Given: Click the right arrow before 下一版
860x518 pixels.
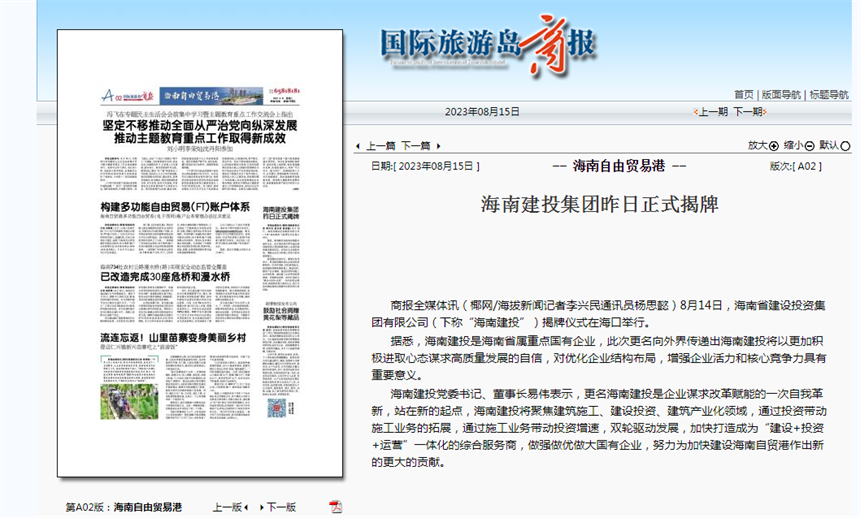Looking at the screenshot, I should (262, 507).
